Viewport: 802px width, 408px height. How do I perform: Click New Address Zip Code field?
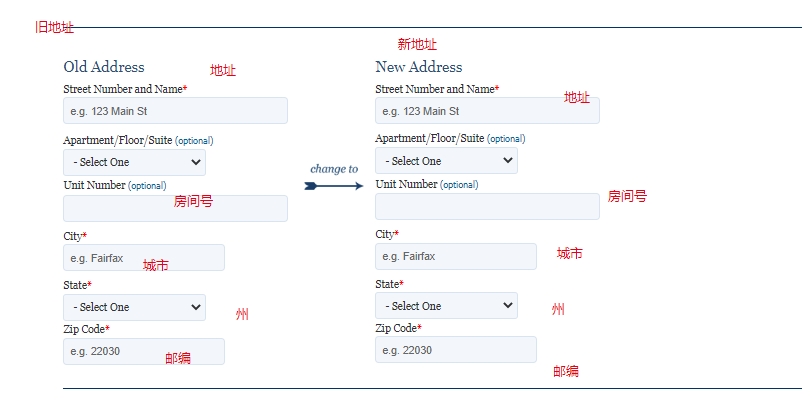coord(456,350)
